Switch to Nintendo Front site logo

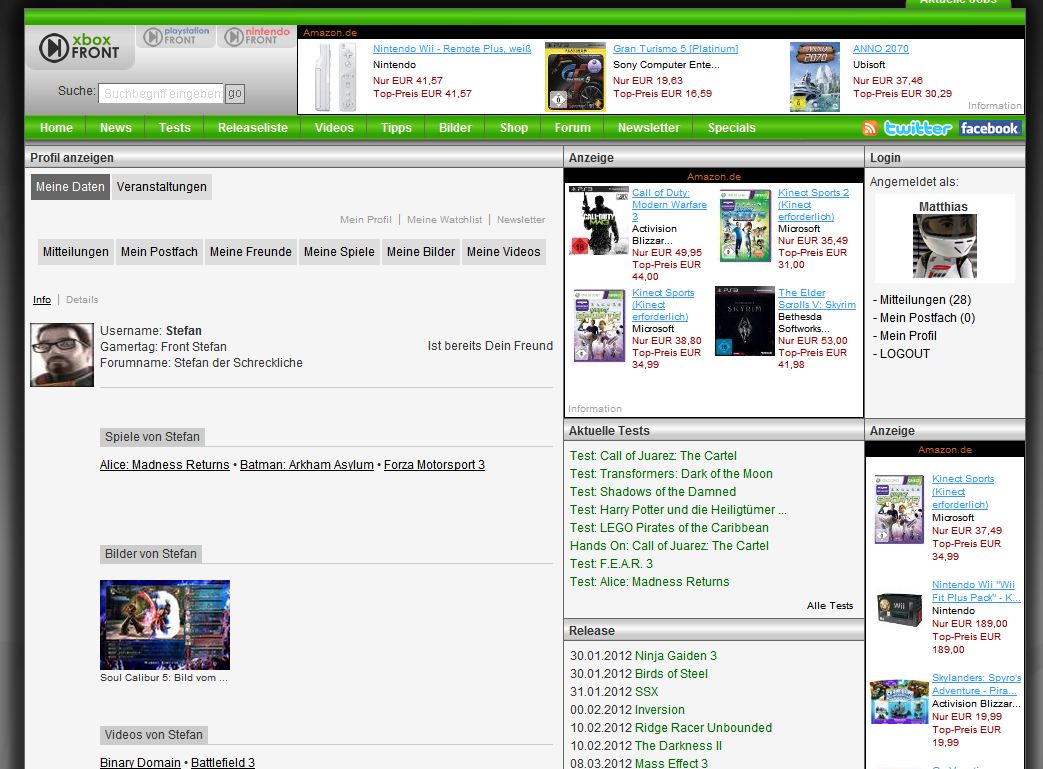click(x=257, y=37)
